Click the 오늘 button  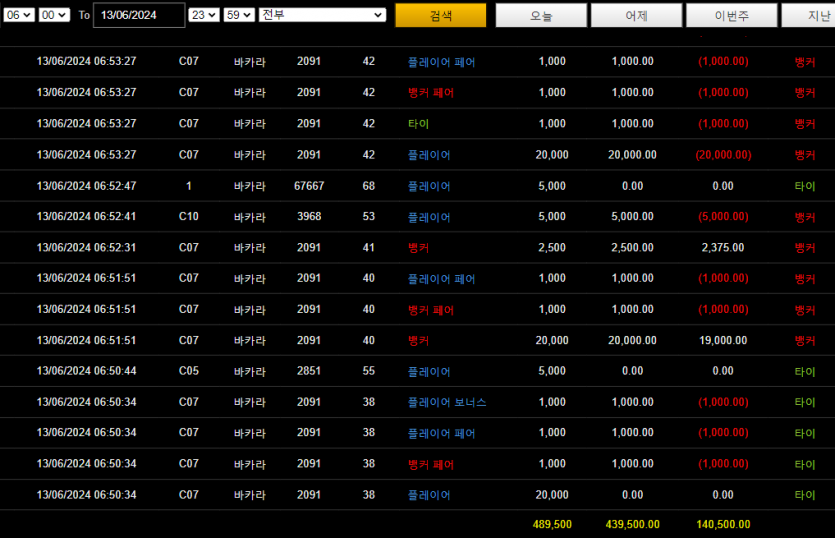(x=541, y=15)
